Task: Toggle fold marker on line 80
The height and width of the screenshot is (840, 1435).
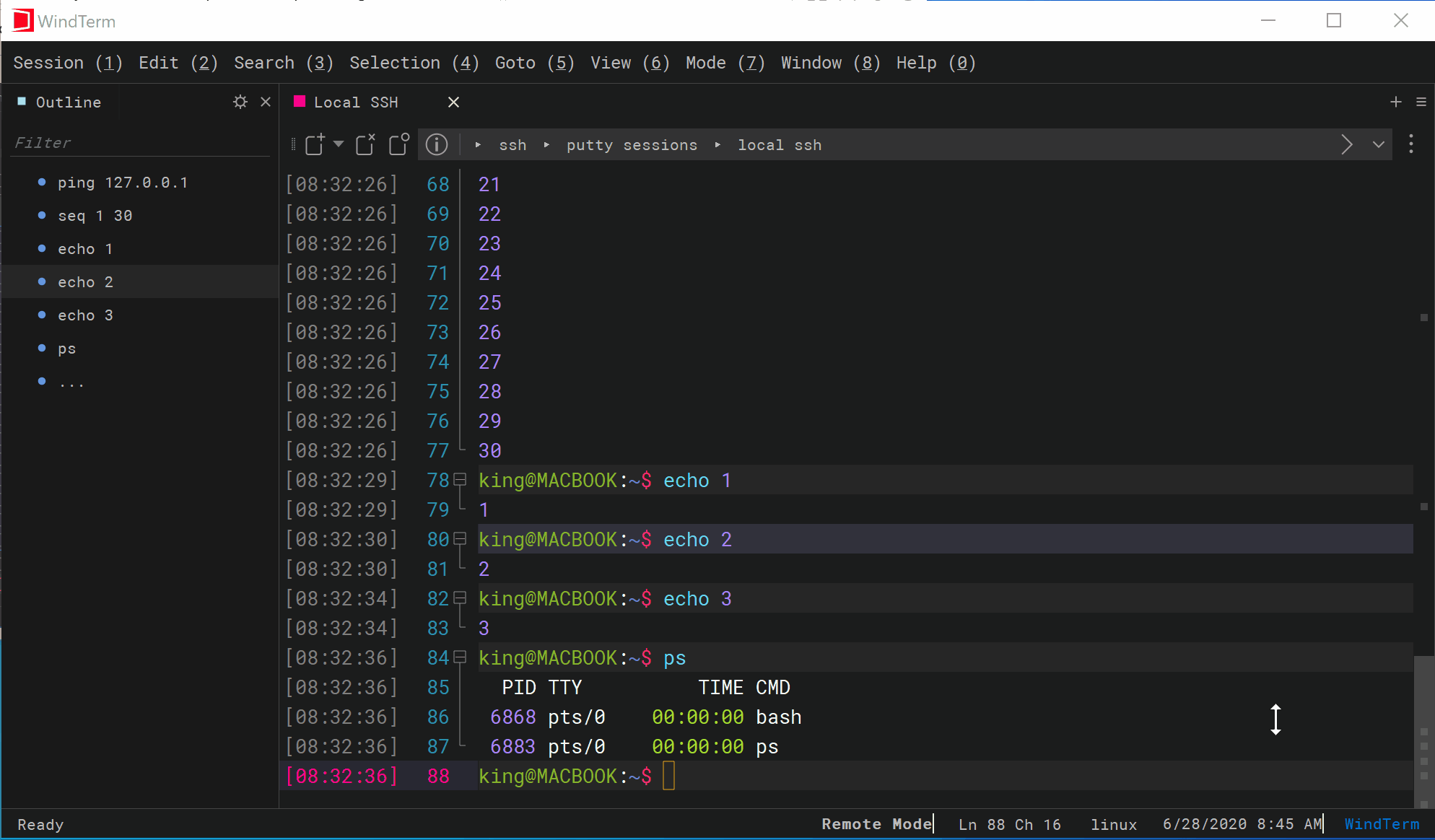Action: point(460,539)
